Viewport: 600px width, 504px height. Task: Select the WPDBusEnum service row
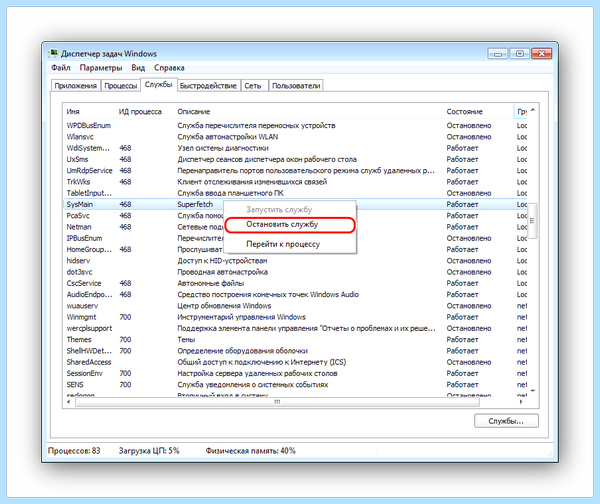(295, 126)
